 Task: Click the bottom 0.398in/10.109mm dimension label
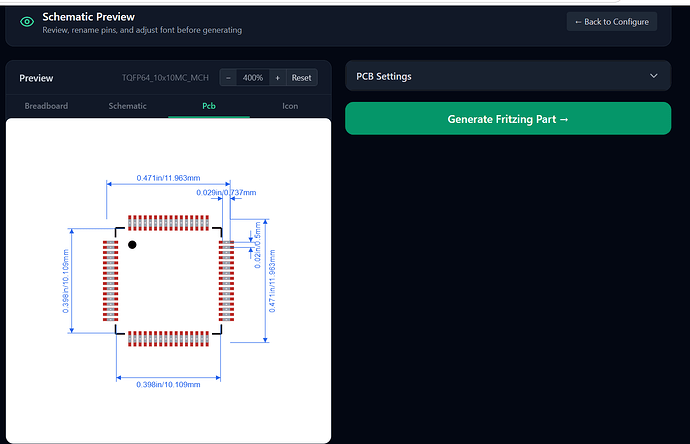(x=168, y=384)
